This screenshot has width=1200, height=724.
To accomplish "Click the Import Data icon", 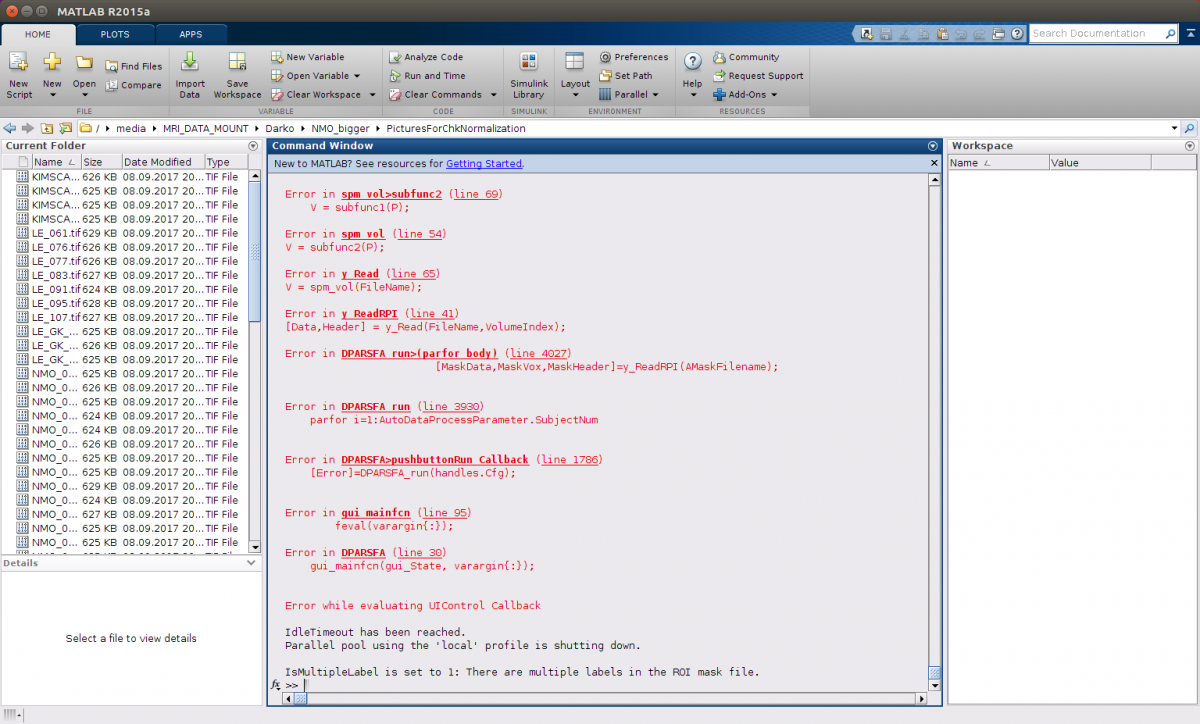I will tap(190, 76).
